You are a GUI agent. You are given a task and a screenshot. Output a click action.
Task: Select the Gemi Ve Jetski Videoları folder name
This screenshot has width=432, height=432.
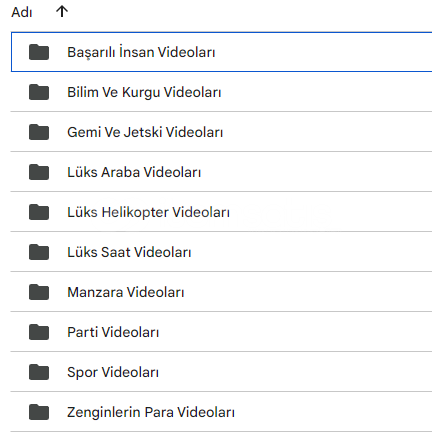[145, 132]
